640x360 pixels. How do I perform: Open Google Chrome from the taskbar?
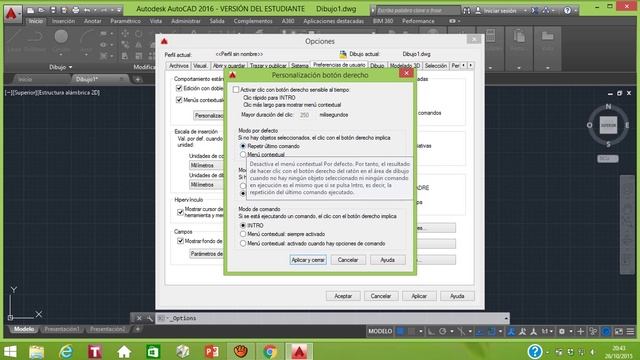pyautogui.click(x=270, y=351)
